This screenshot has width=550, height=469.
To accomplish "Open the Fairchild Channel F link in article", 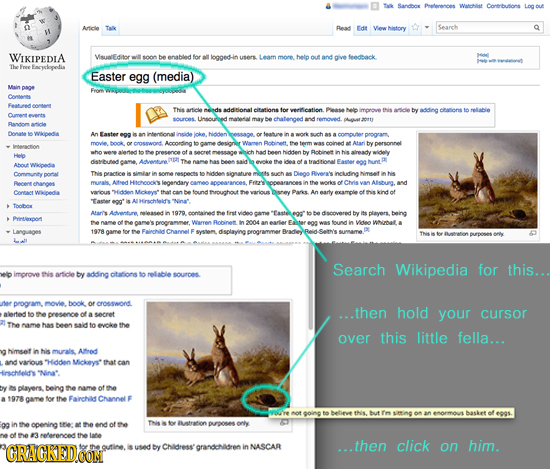I will pyautogui.click(x=168, y=232).
